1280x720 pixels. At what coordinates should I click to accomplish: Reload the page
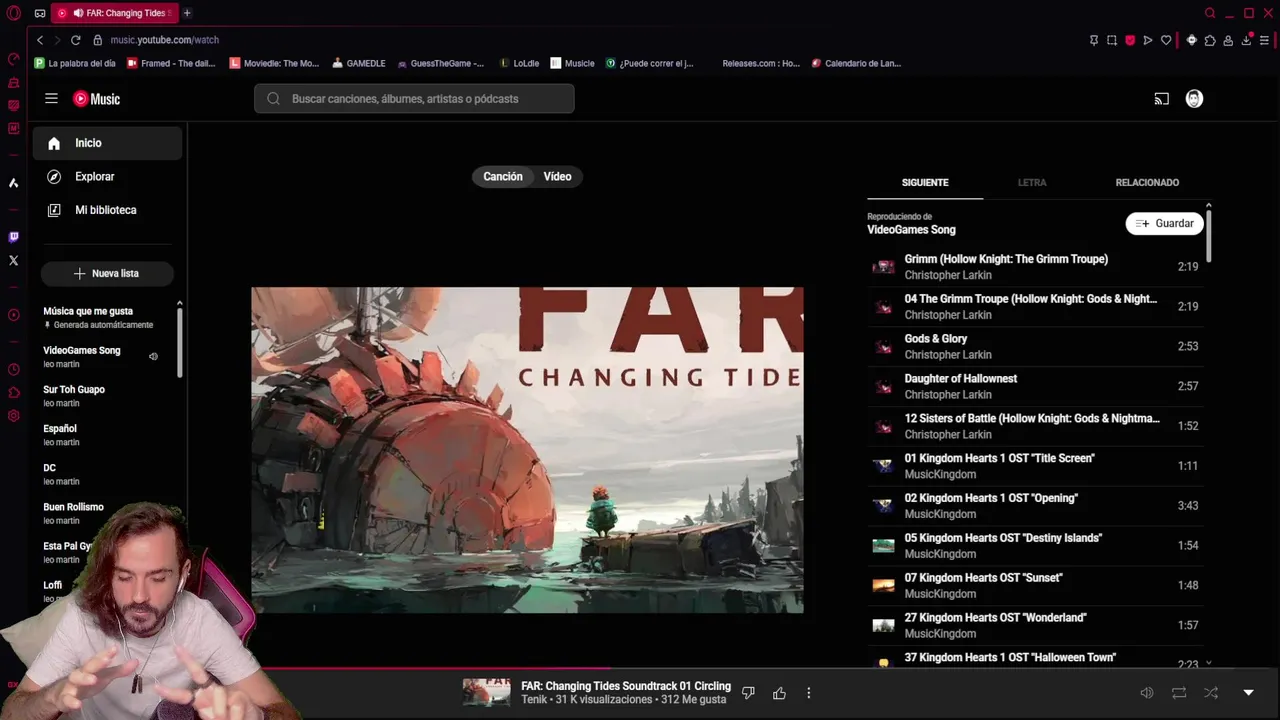point(75,40)
